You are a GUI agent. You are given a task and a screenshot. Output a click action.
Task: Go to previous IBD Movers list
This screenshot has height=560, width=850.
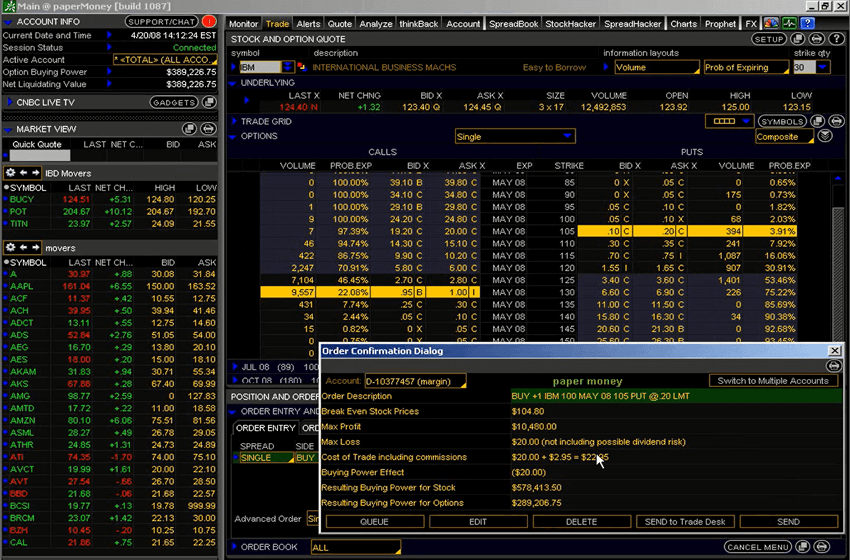(23, 173)
